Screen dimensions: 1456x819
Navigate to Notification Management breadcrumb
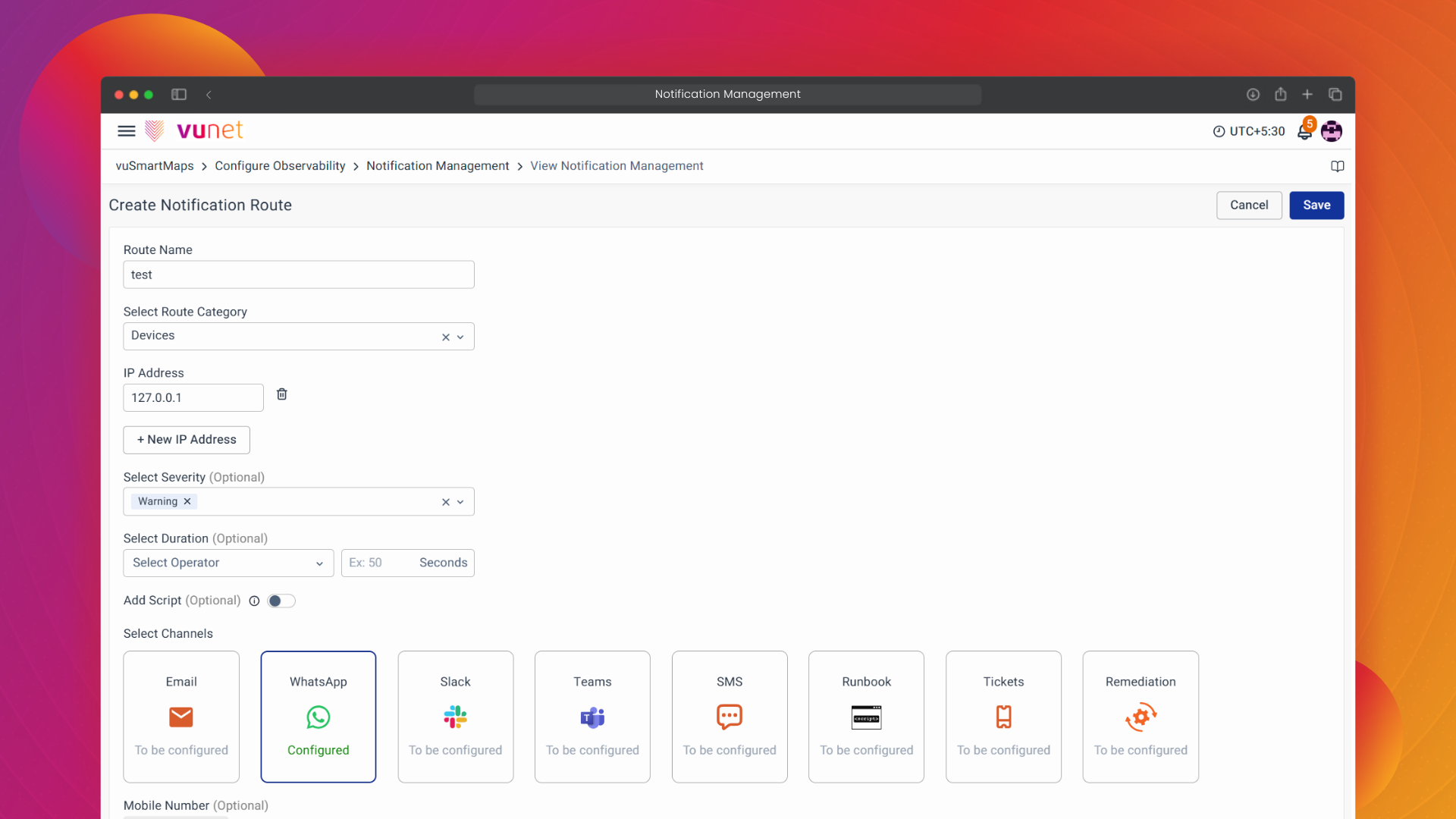[x=438, y=166]
